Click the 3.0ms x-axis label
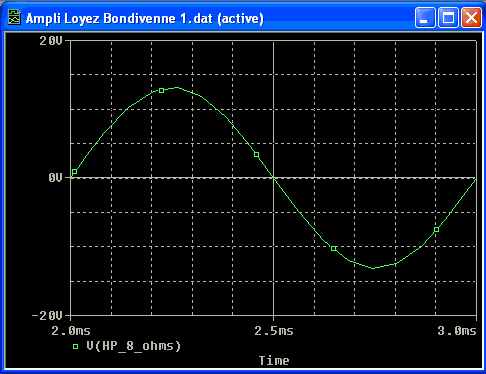 tap(457, 331)
